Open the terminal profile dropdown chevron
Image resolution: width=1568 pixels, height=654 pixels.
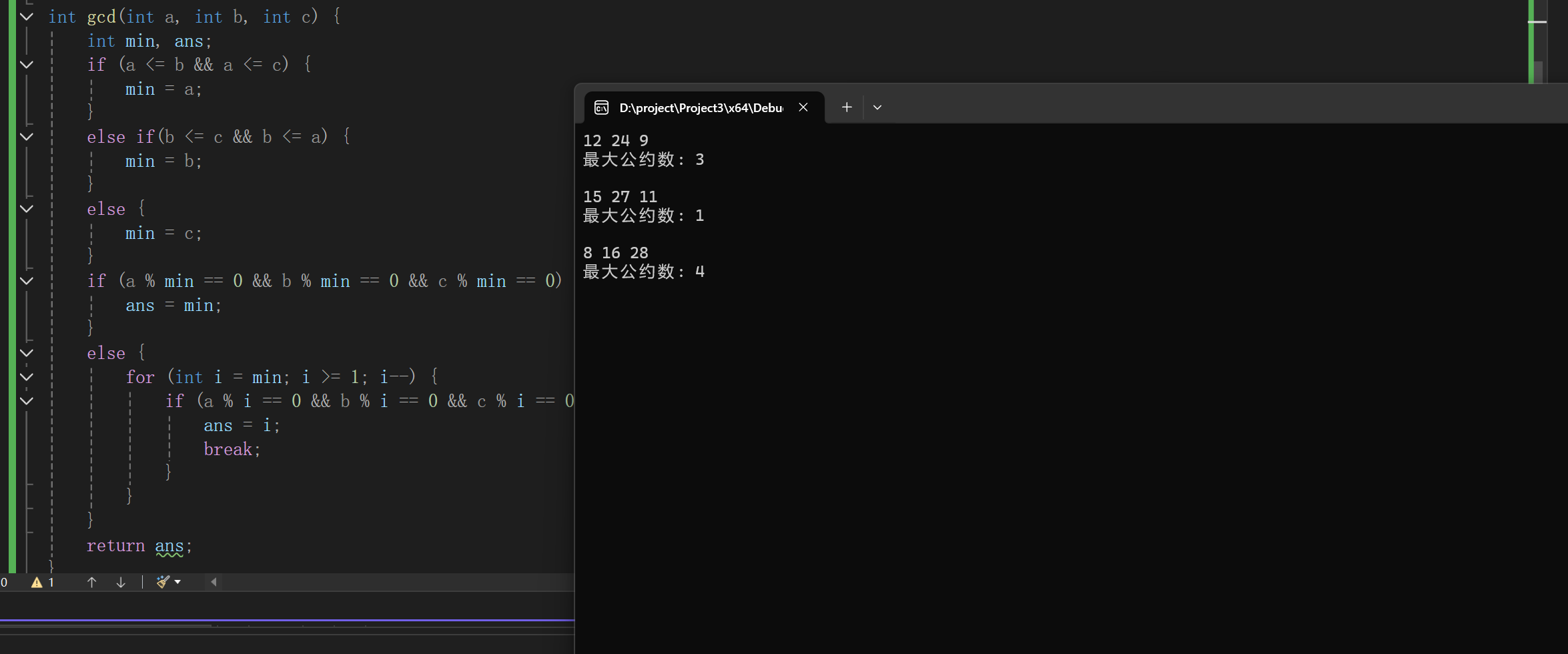point(877,107)
